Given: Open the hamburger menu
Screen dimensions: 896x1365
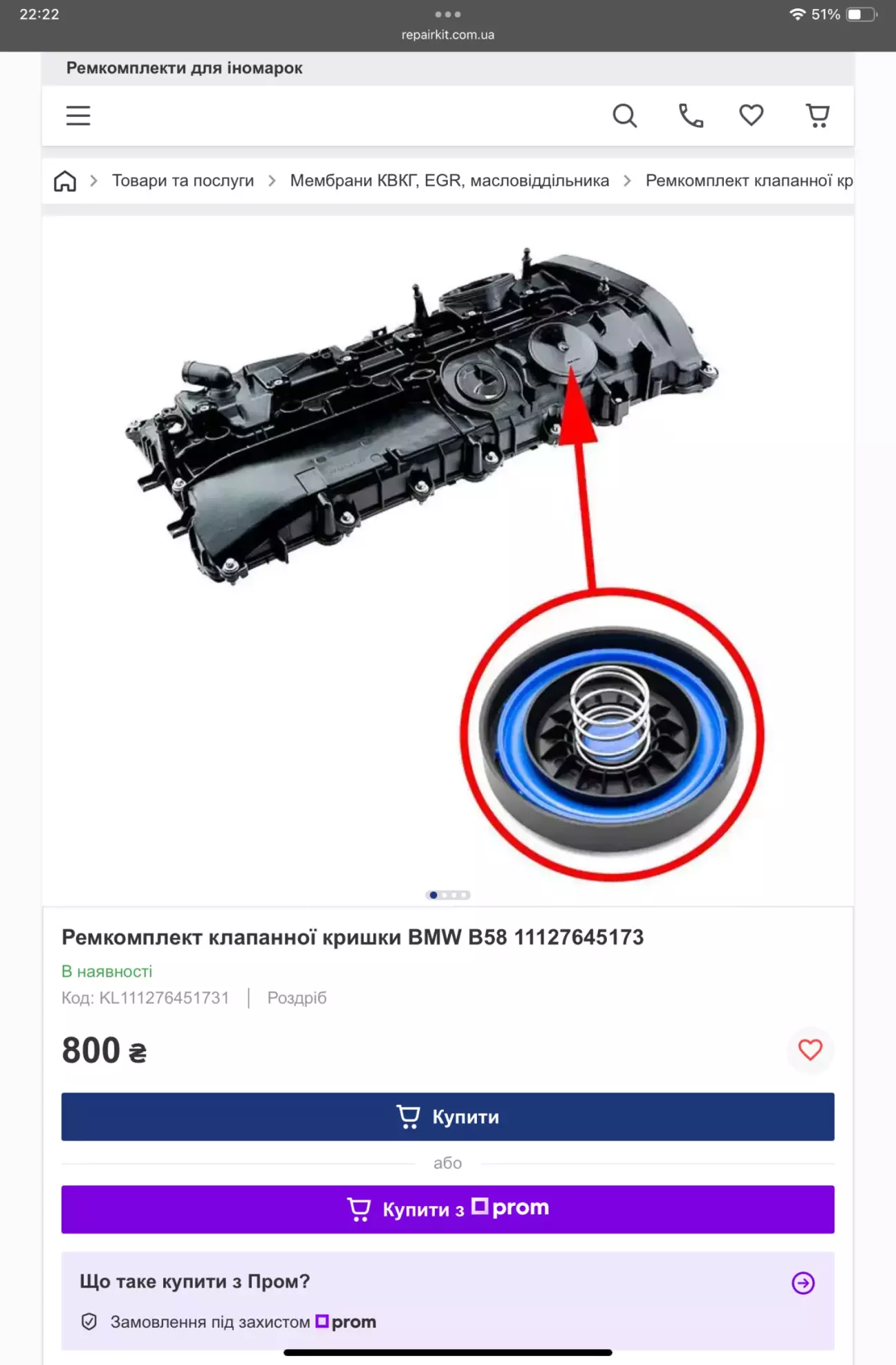Looking at the screenshot, I should coord(78,115).
